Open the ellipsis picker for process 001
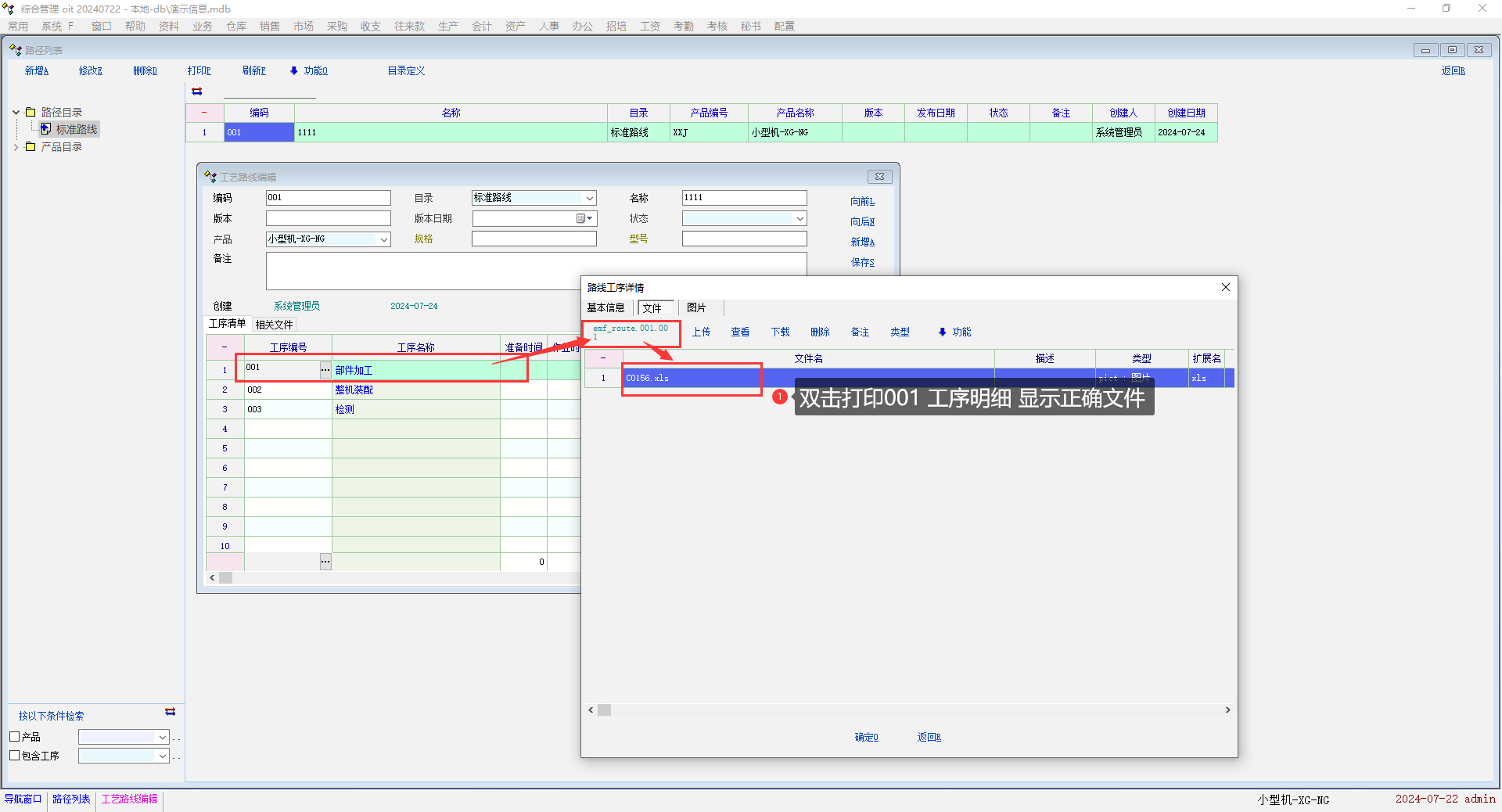 click(x=325, y=369)
